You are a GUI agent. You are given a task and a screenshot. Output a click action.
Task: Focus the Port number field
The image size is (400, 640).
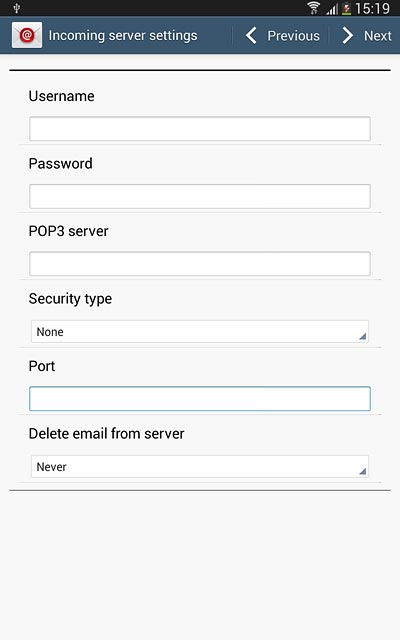click(x=200, y=399)
